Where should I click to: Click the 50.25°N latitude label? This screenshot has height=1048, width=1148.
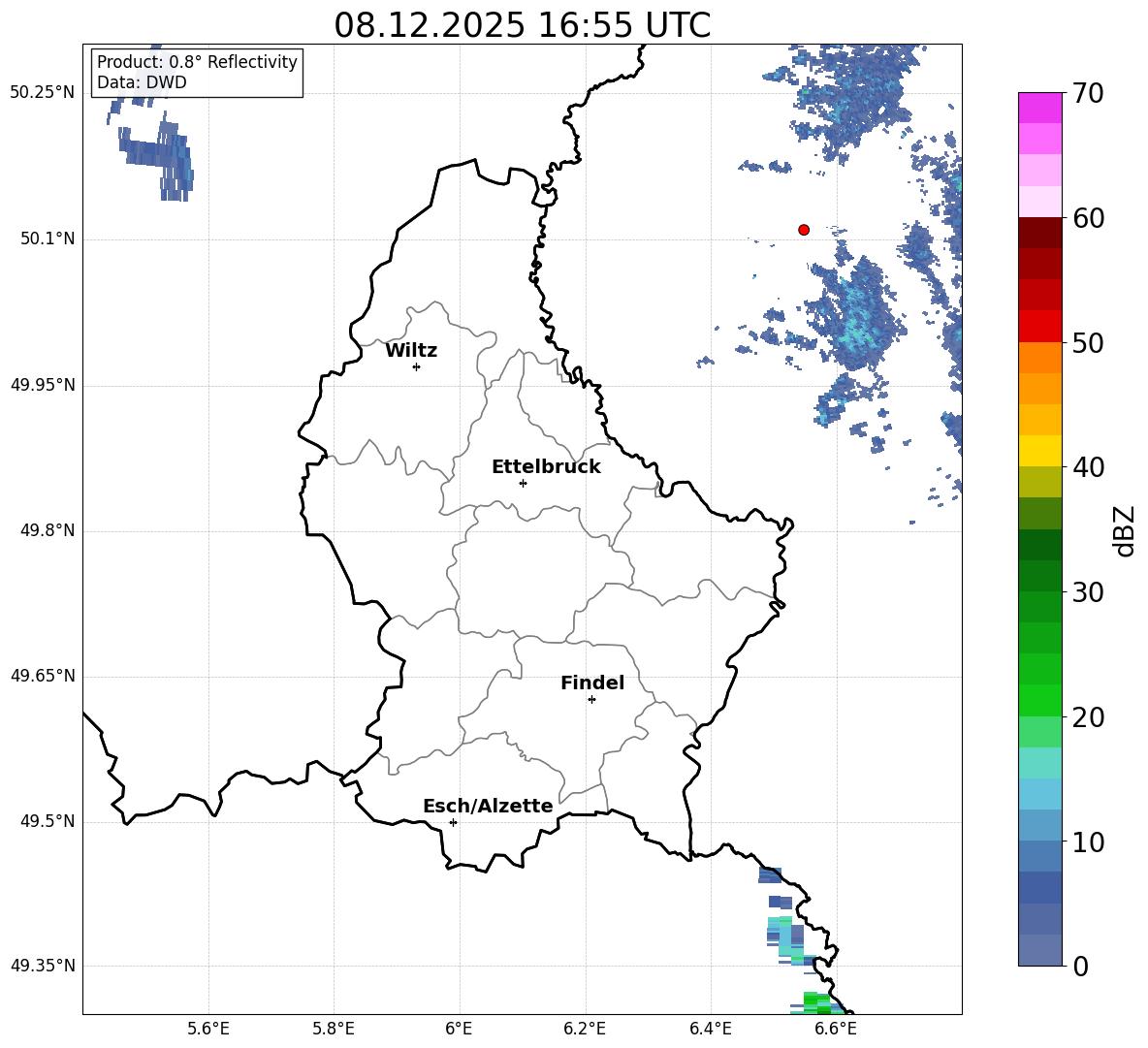(43, 93)
